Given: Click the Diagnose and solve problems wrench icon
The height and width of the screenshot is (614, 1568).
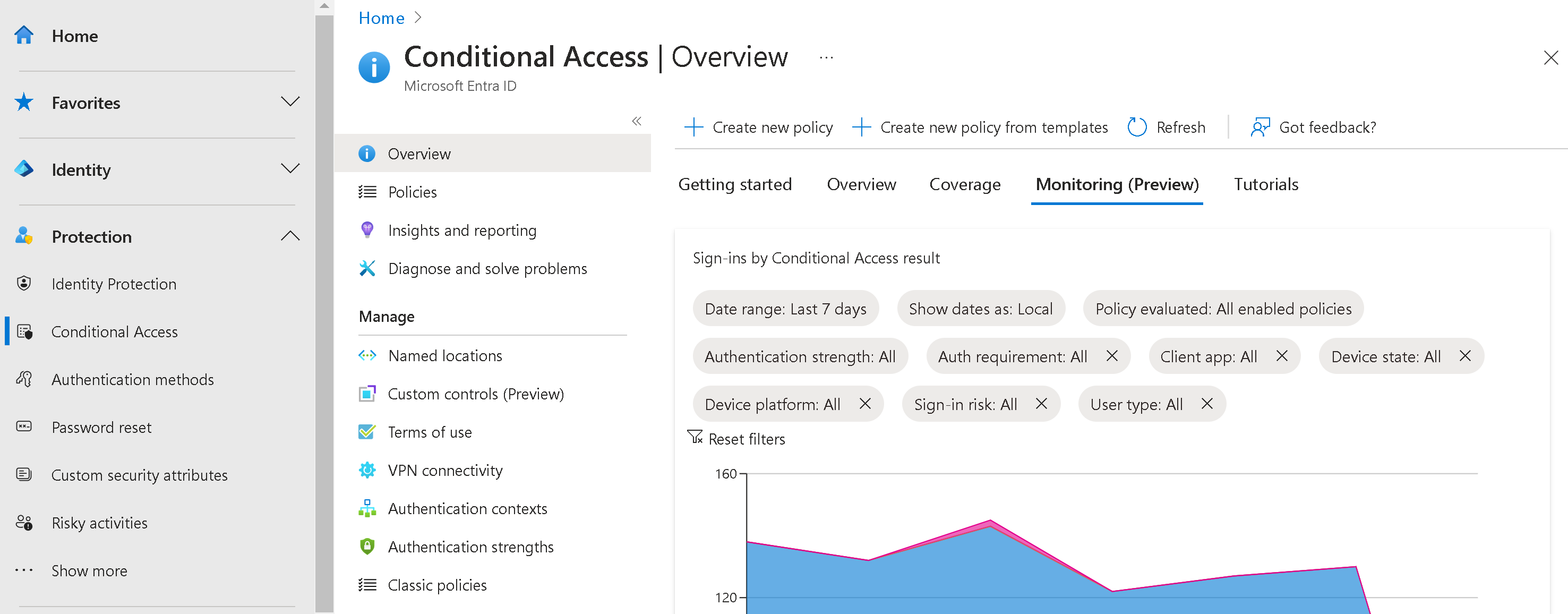Looking at the screenshot, I should 367,269.
